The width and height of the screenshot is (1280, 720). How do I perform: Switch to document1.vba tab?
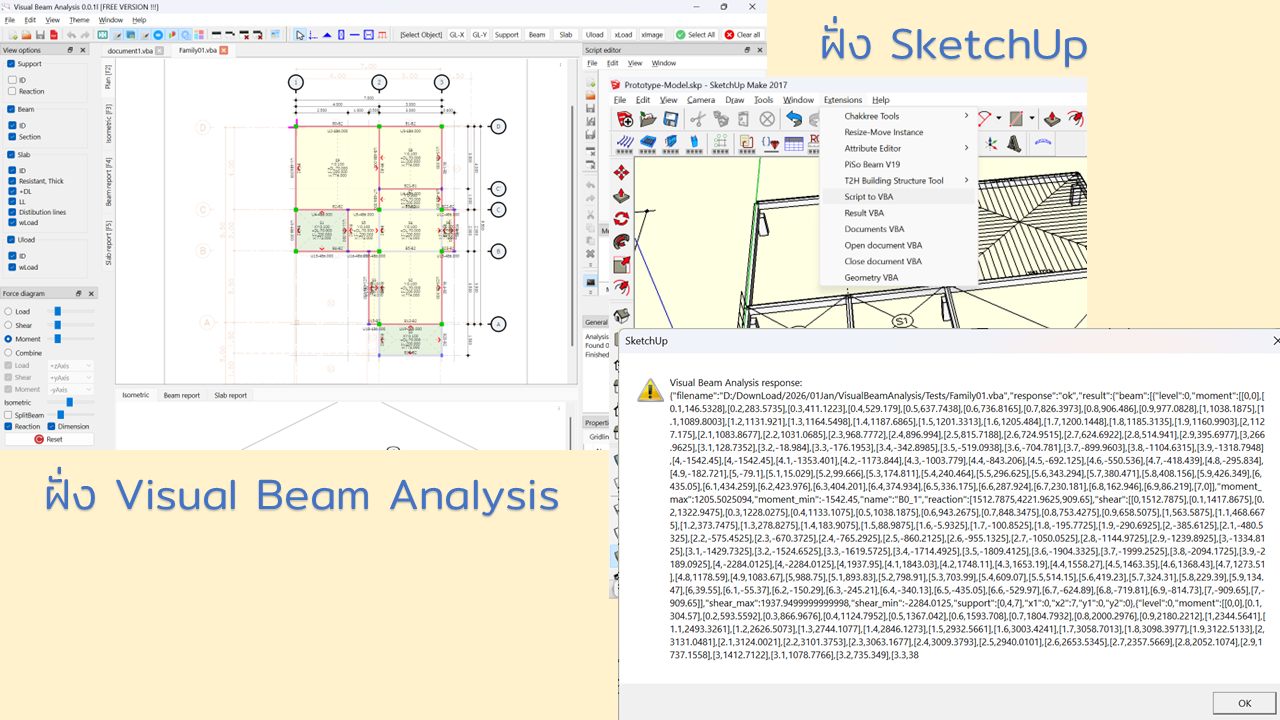tap(130, 50)
